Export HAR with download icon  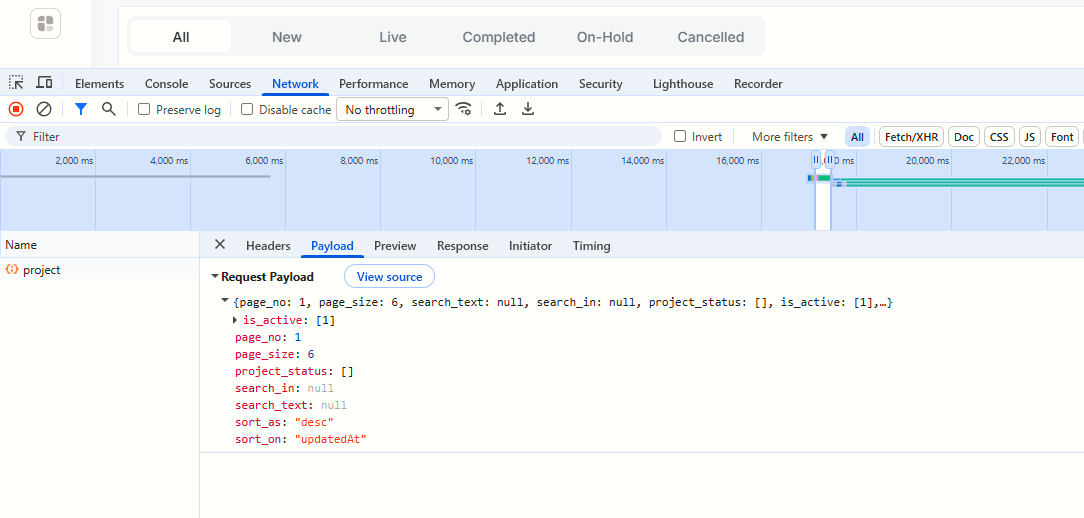528,109
